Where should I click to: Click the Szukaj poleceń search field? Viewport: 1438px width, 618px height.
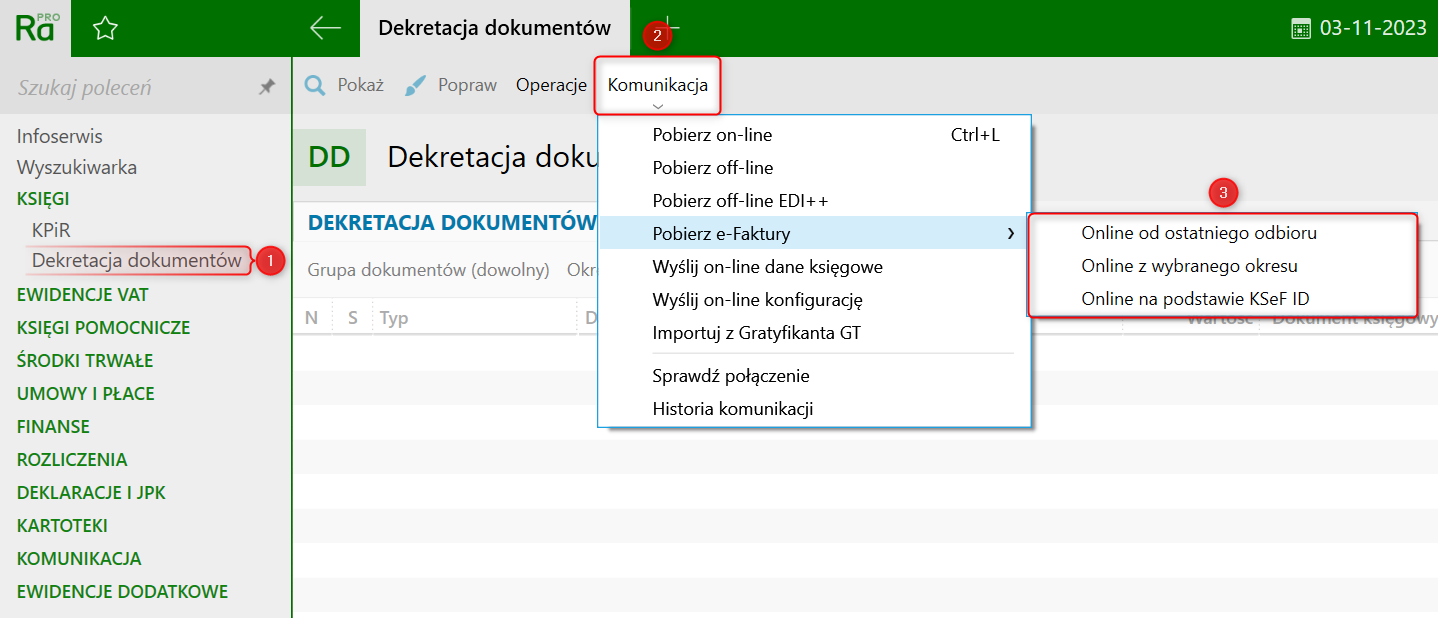130,88
